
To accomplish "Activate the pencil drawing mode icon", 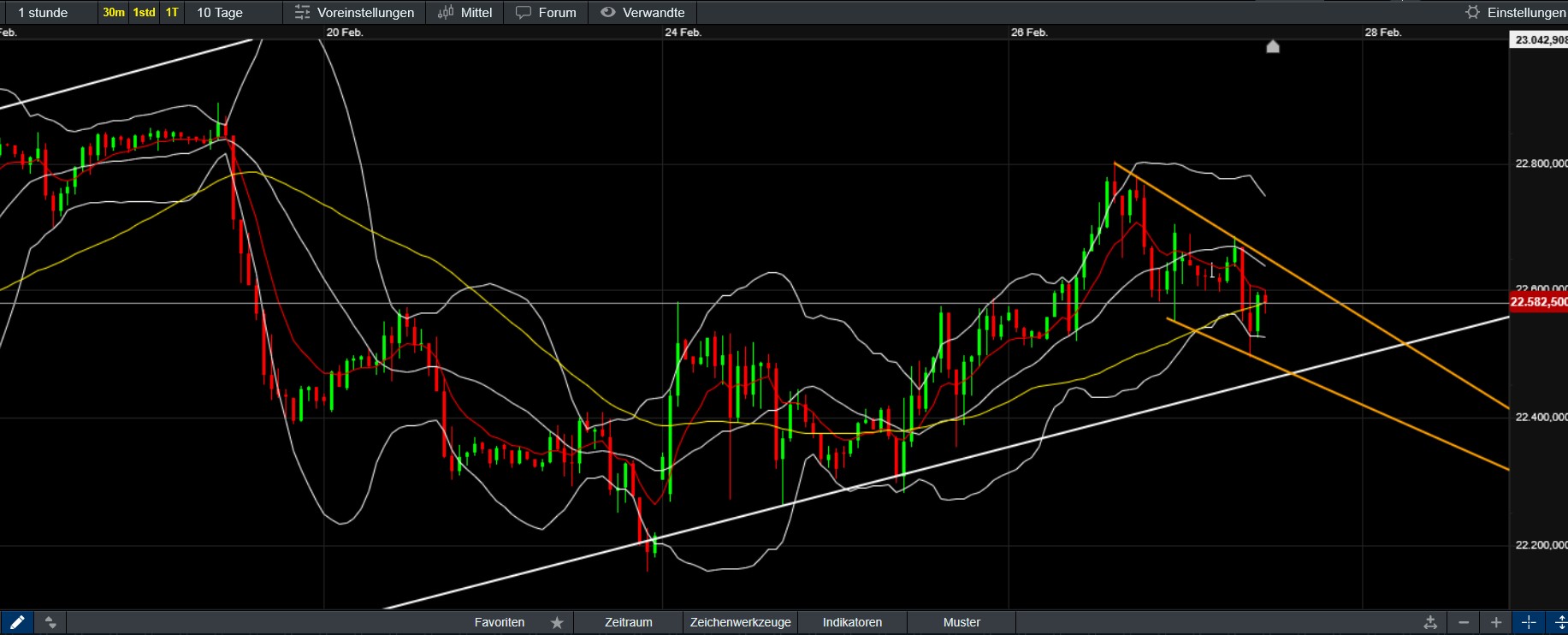I will (x=16, y=622).
